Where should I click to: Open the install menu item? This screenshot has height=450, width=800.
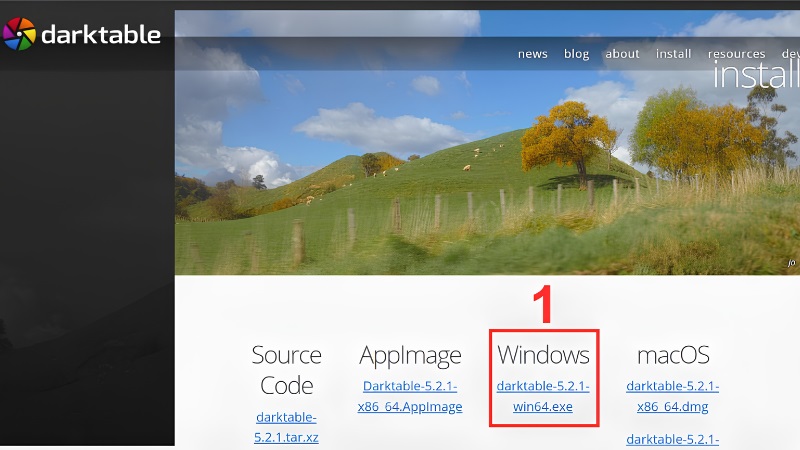tap(673, 54)
